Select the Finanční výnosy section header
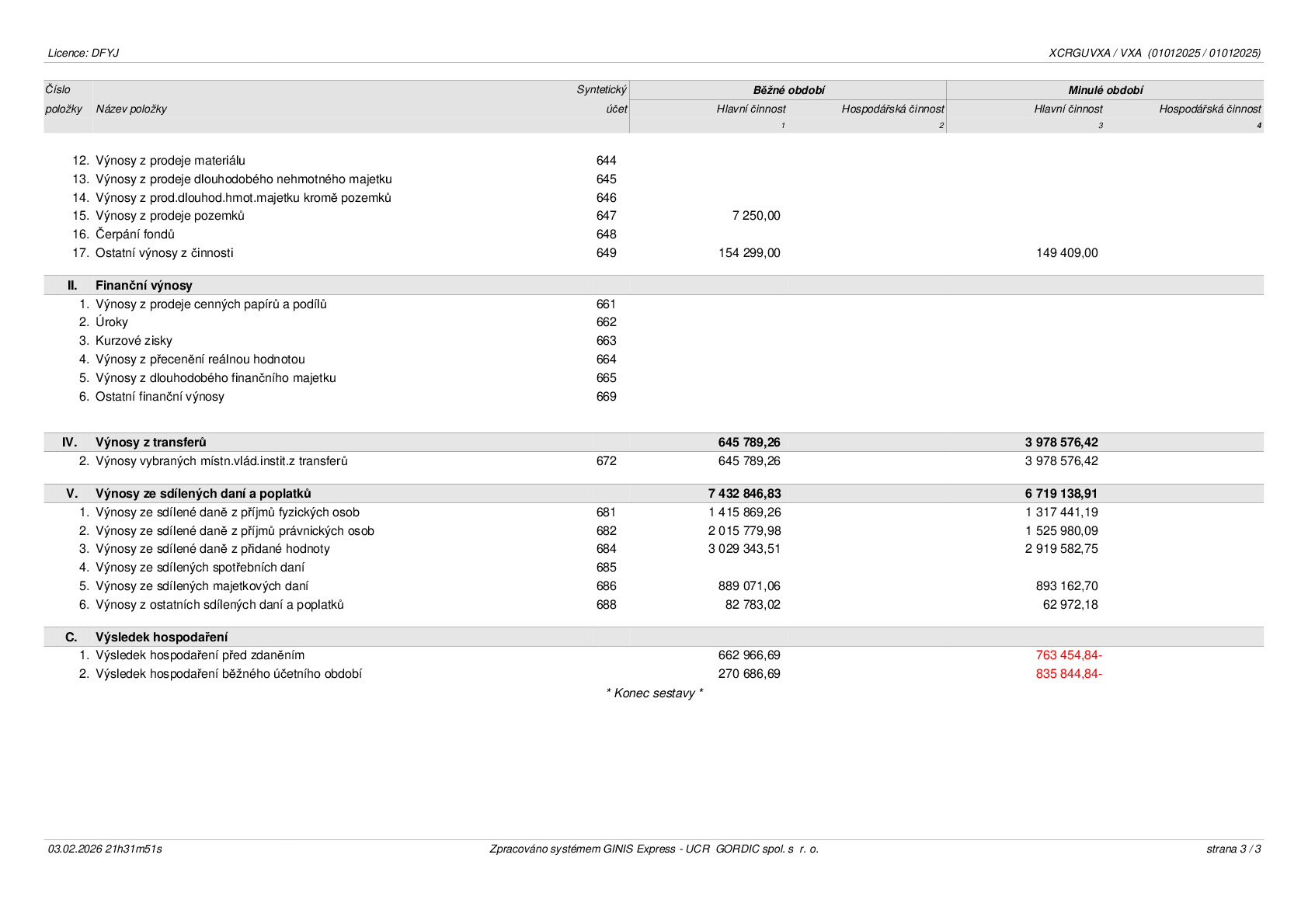 coord(653,285)
